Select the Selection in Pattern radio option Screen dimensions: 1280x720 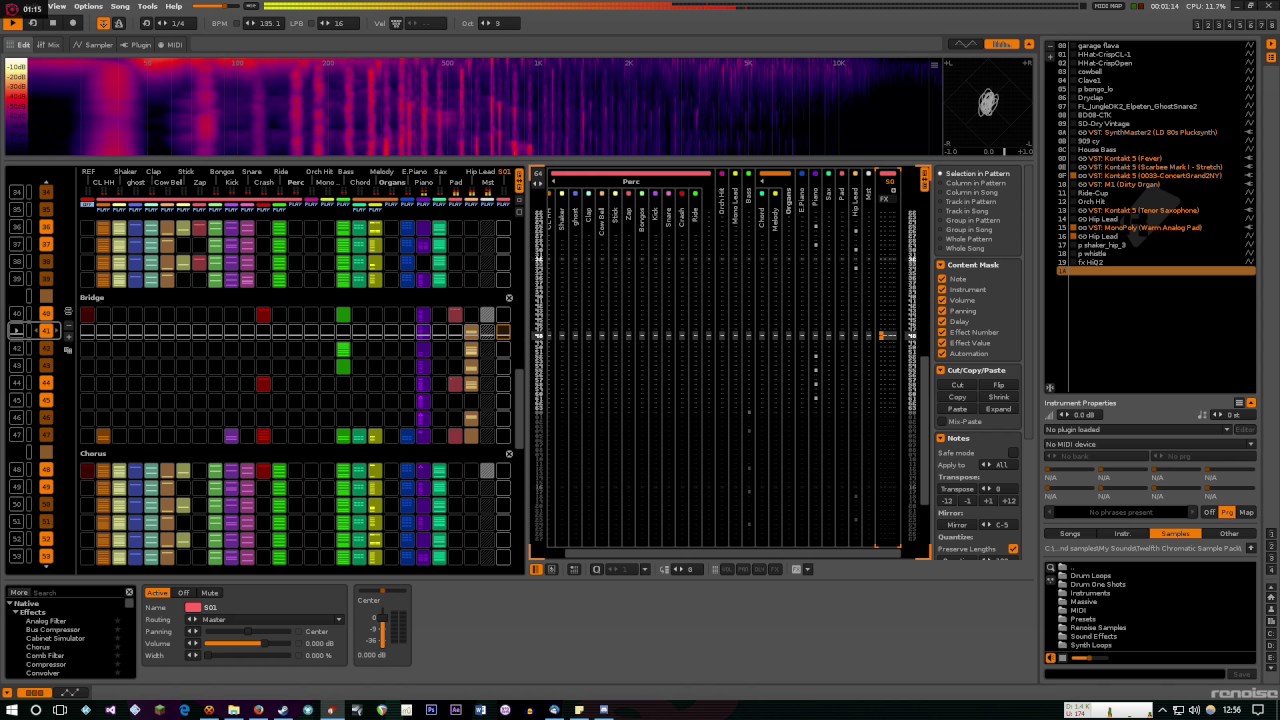(974, 174)
